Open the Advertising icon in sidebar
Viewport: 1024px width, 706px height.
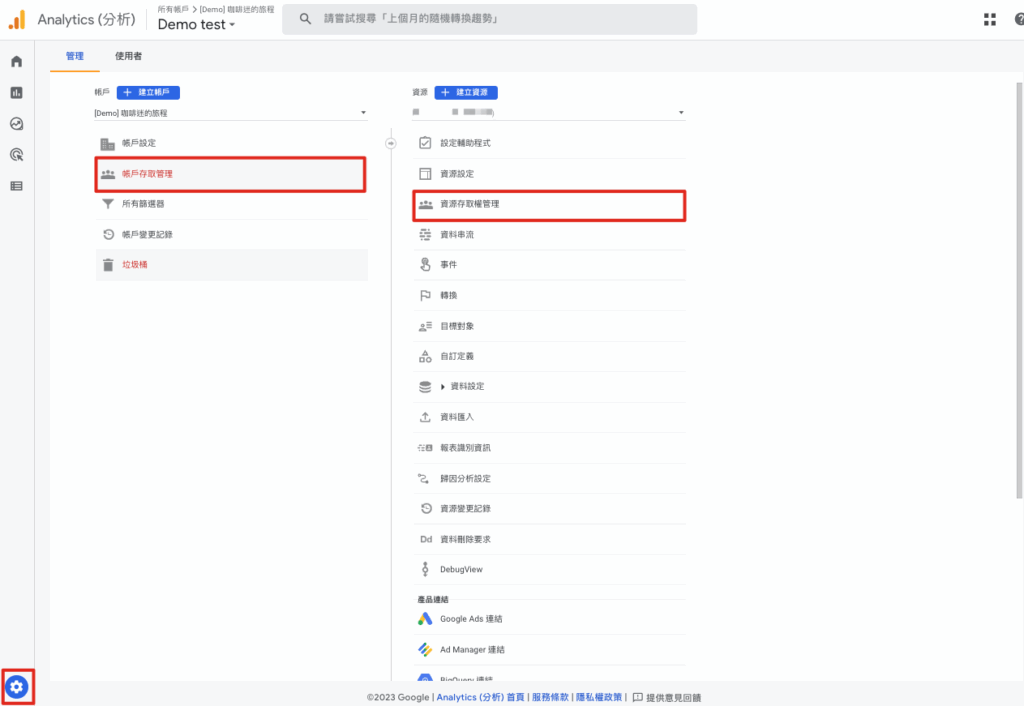click(x=16, y=155)
